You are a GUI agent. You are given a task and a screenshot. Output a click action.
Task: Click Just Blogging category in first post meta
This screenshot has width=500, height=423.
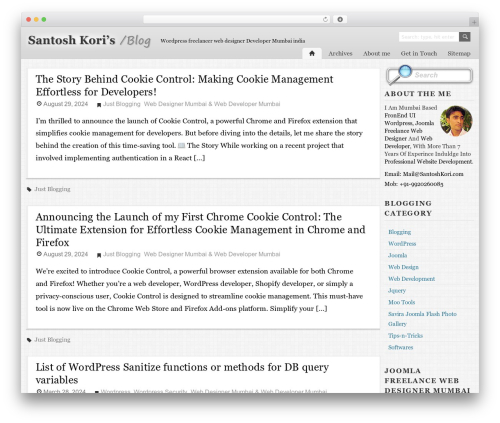(x=122, y=104)
